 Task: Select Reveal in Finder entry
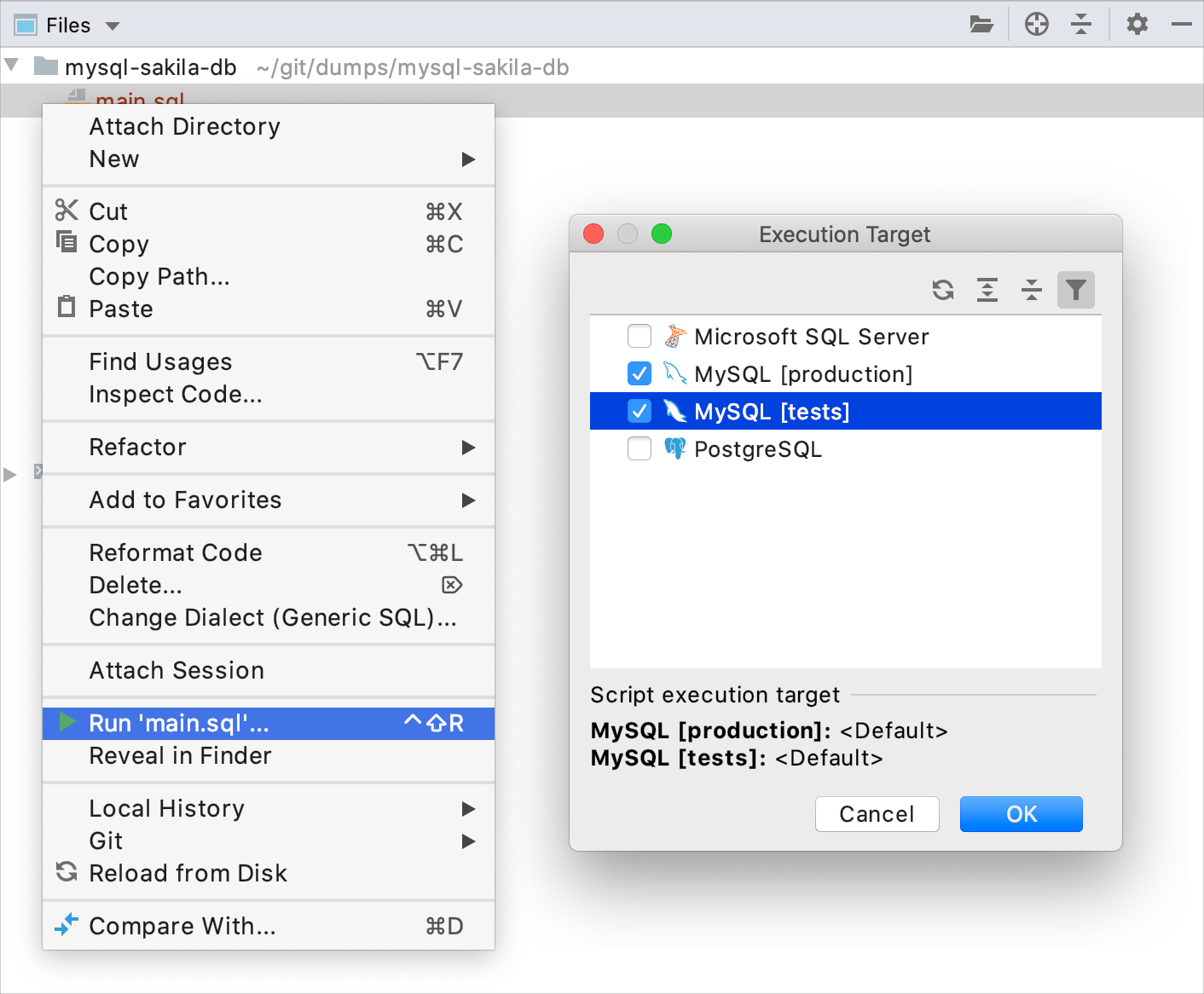pos(269,755)
